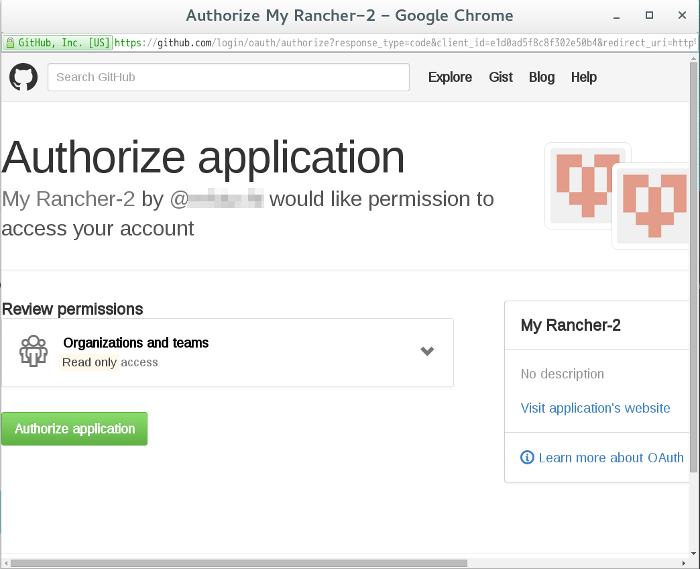Image resolution: width=700 pixels, height=569 pixels.
Task: Click the 'Review permissions' heading
Action: click(x=72, y=309)
